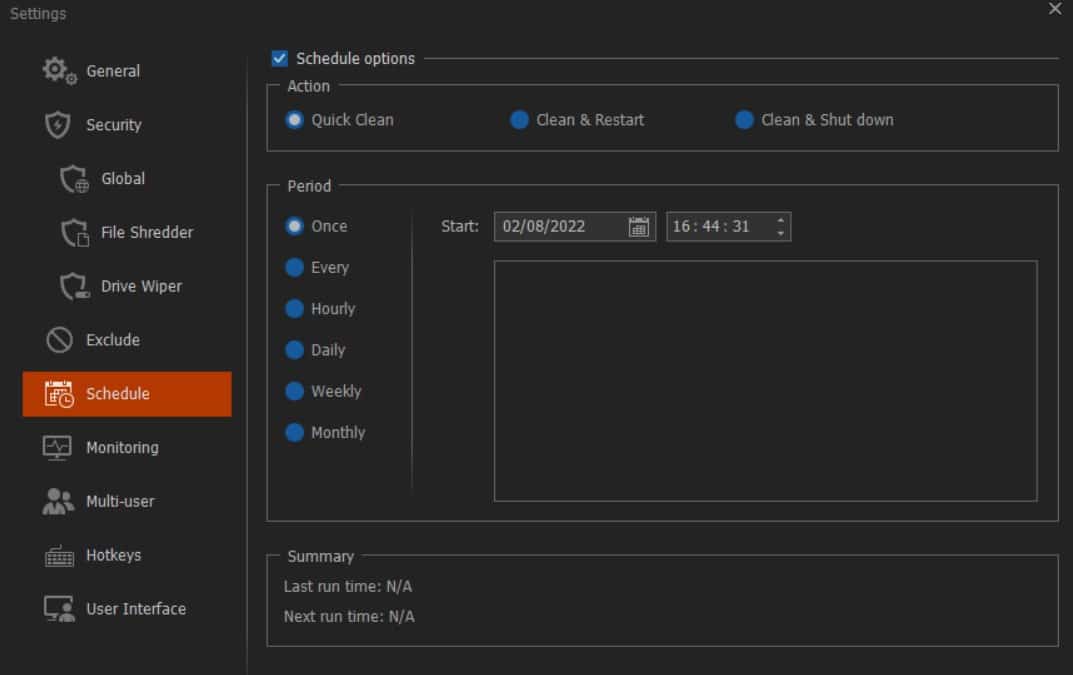The width and height of the screenshot is (1073, 675).
Task: Open General settings gear icon
Action: coord(59,71)
